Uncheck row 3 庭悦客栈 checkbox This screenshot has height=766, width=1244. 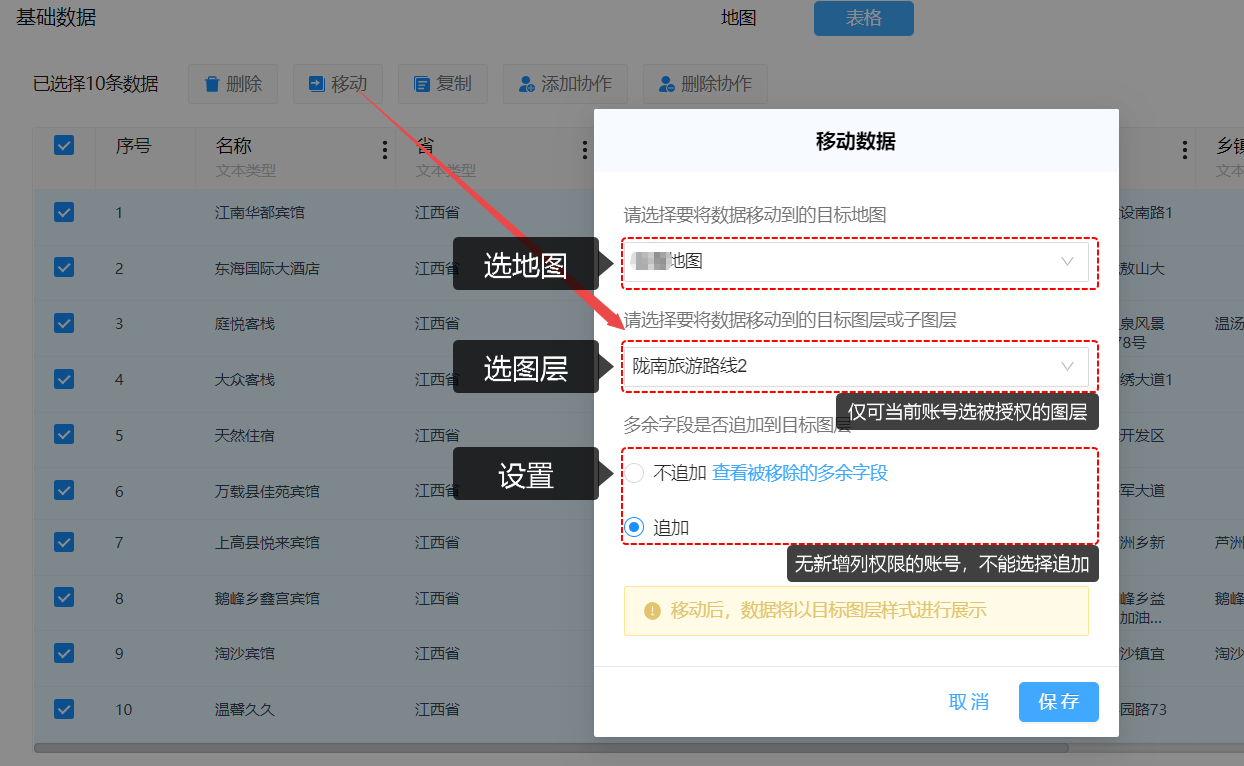[64, 323]
